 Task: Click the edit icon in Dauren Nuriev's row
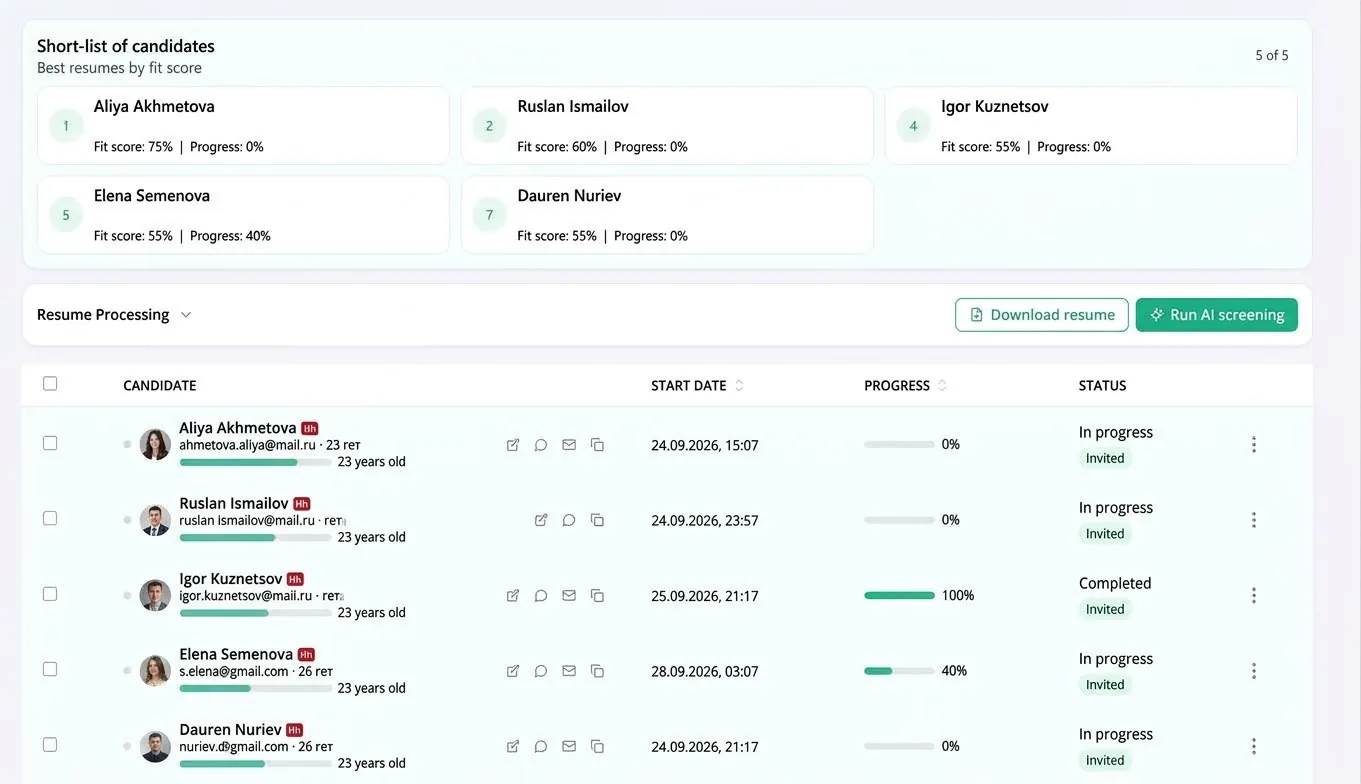[x=513, y=746]
